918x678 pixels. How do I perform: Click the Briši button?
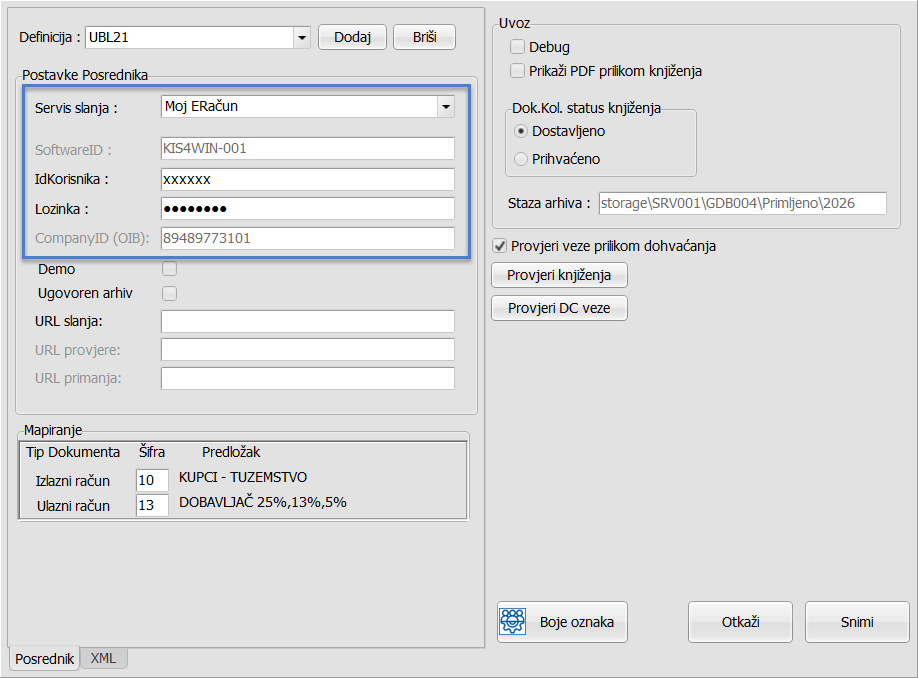coord(424,37)
